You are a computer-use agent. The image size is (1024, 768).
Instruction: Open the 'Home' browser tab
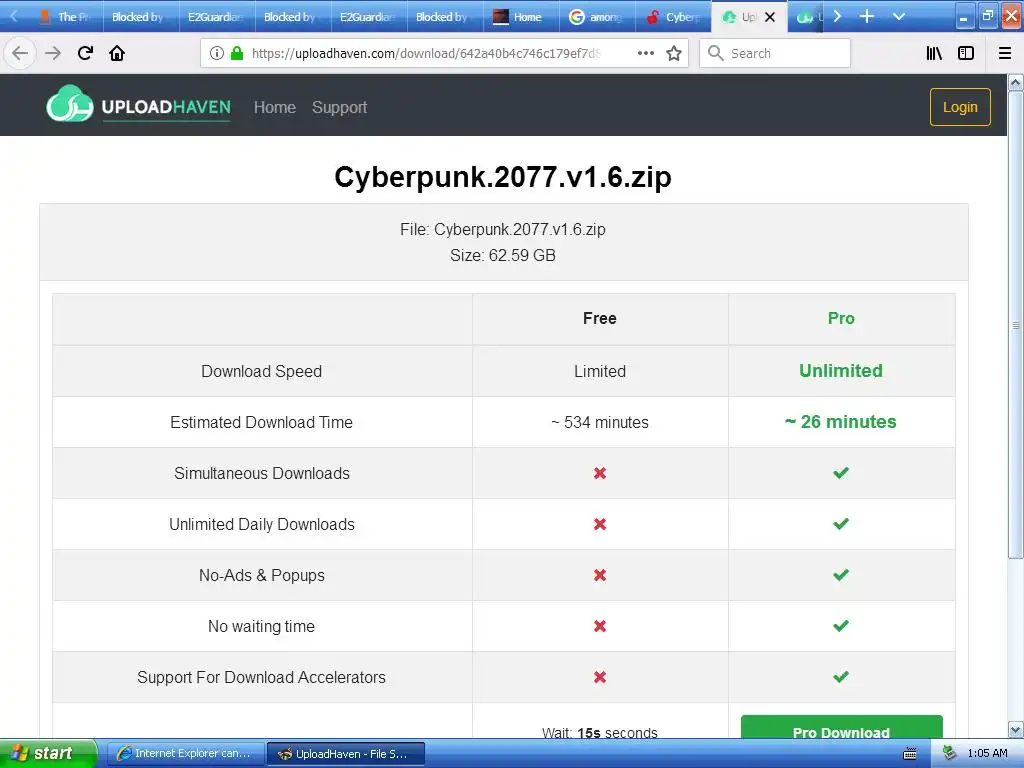pyautogui.click(x=520, y=17)
